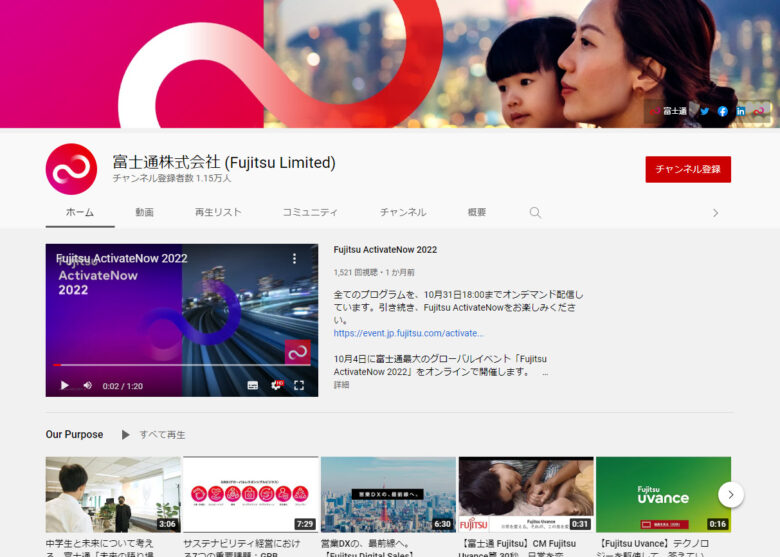Viewport: 780px width, 557px height.
Task: Open the Facebook link in the banner
Action: (723, 111)
